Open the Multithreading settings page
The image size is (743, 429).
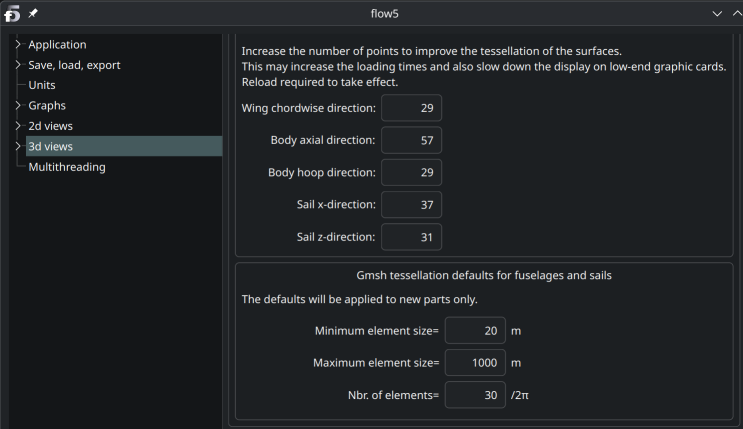tap(66, 167)
